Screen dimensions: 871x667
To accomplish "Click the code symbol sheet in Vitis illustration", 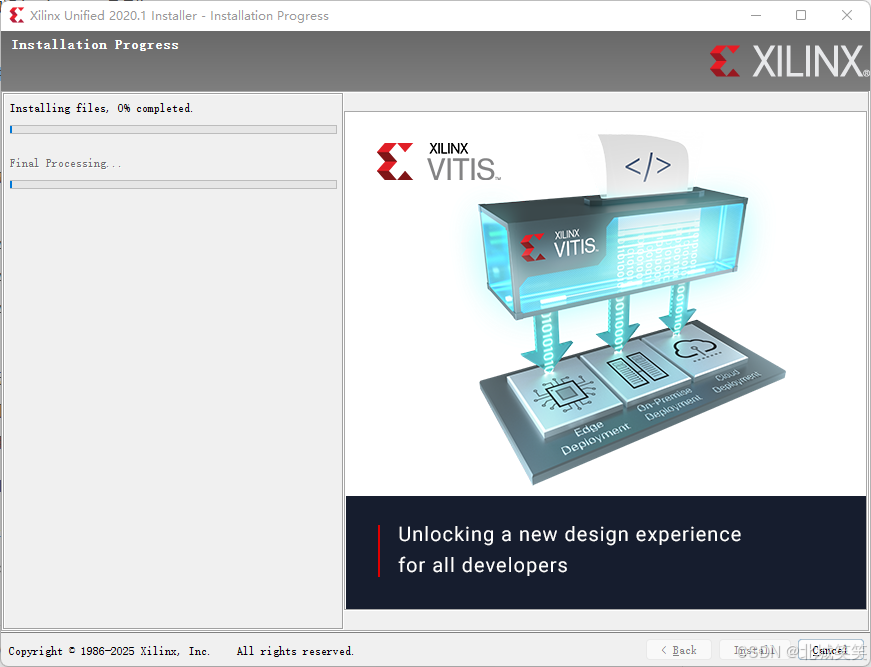I will [644, 165].
